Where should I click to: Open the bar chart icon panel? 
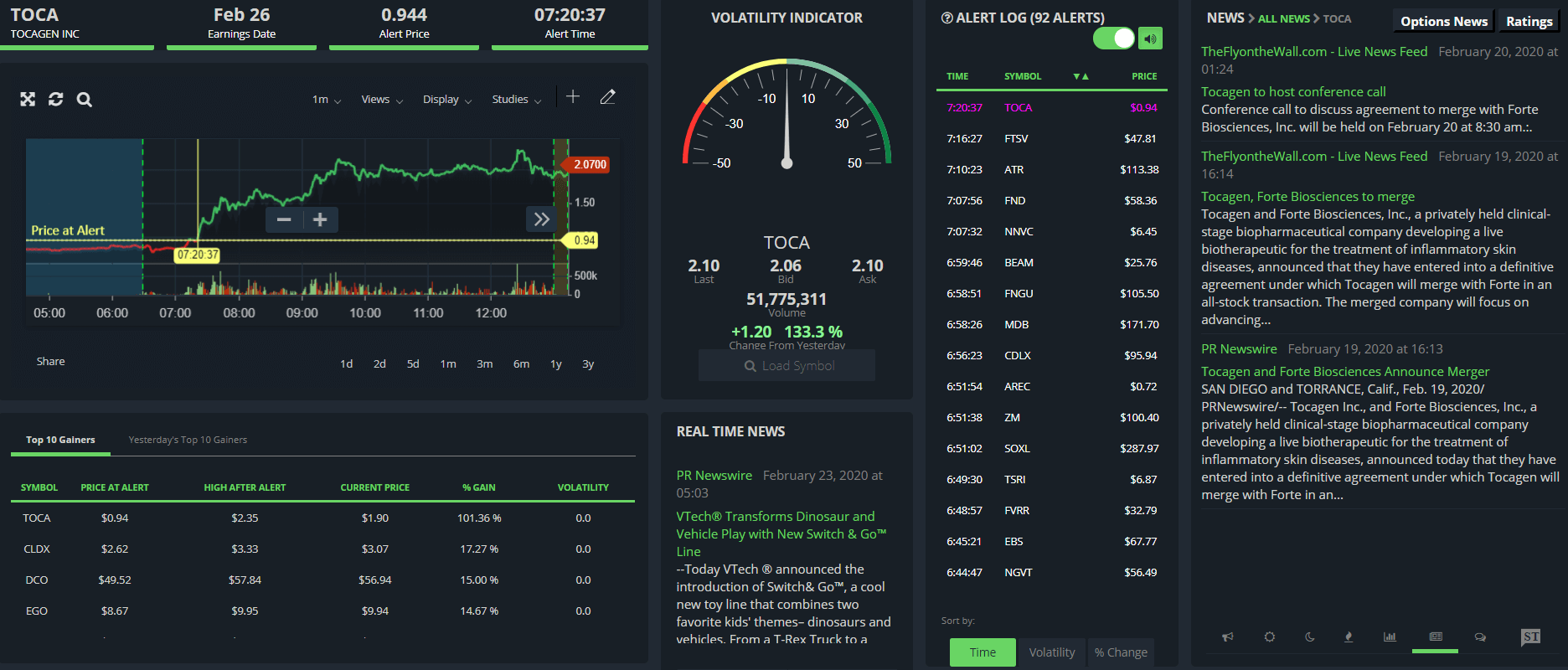(1390, 637)
